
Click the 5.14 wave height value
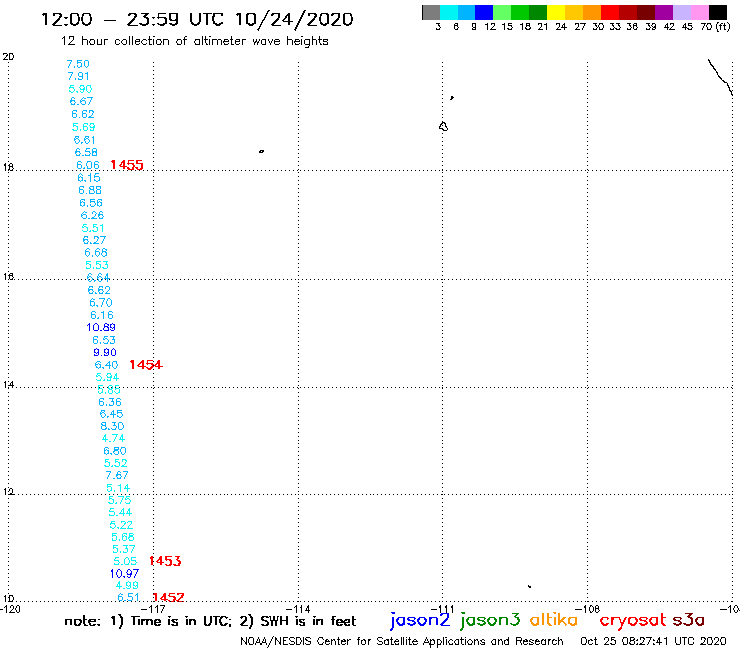click(x=118, y=488)
